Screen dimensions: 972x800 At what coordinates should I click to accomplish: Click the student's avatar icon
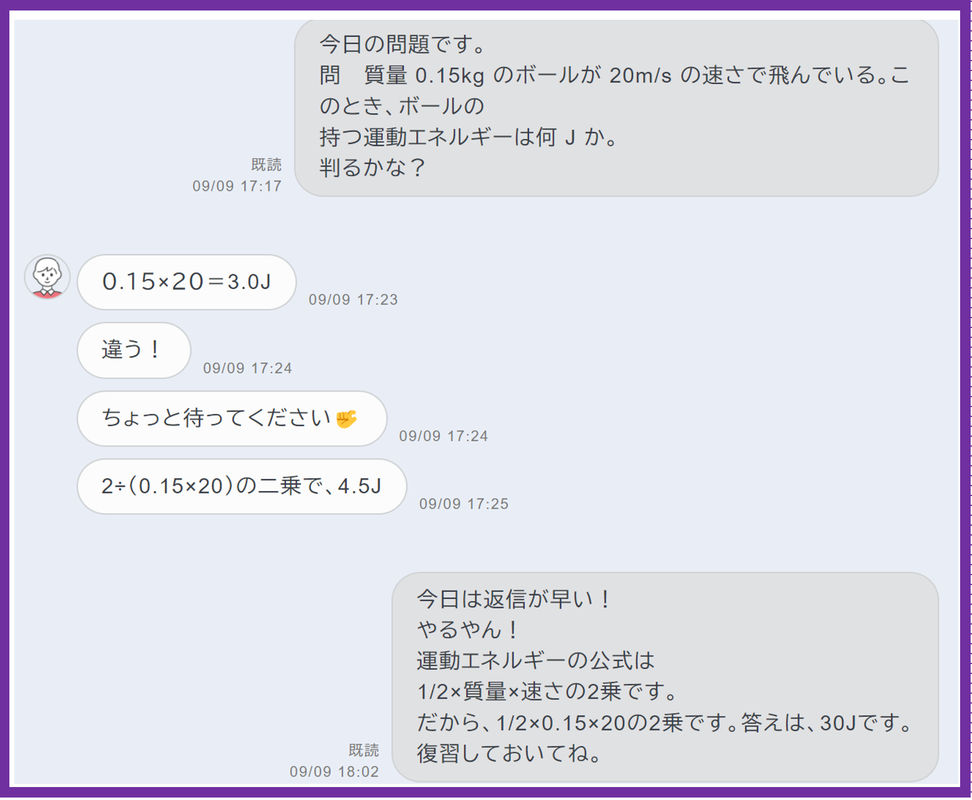point(47,276)
